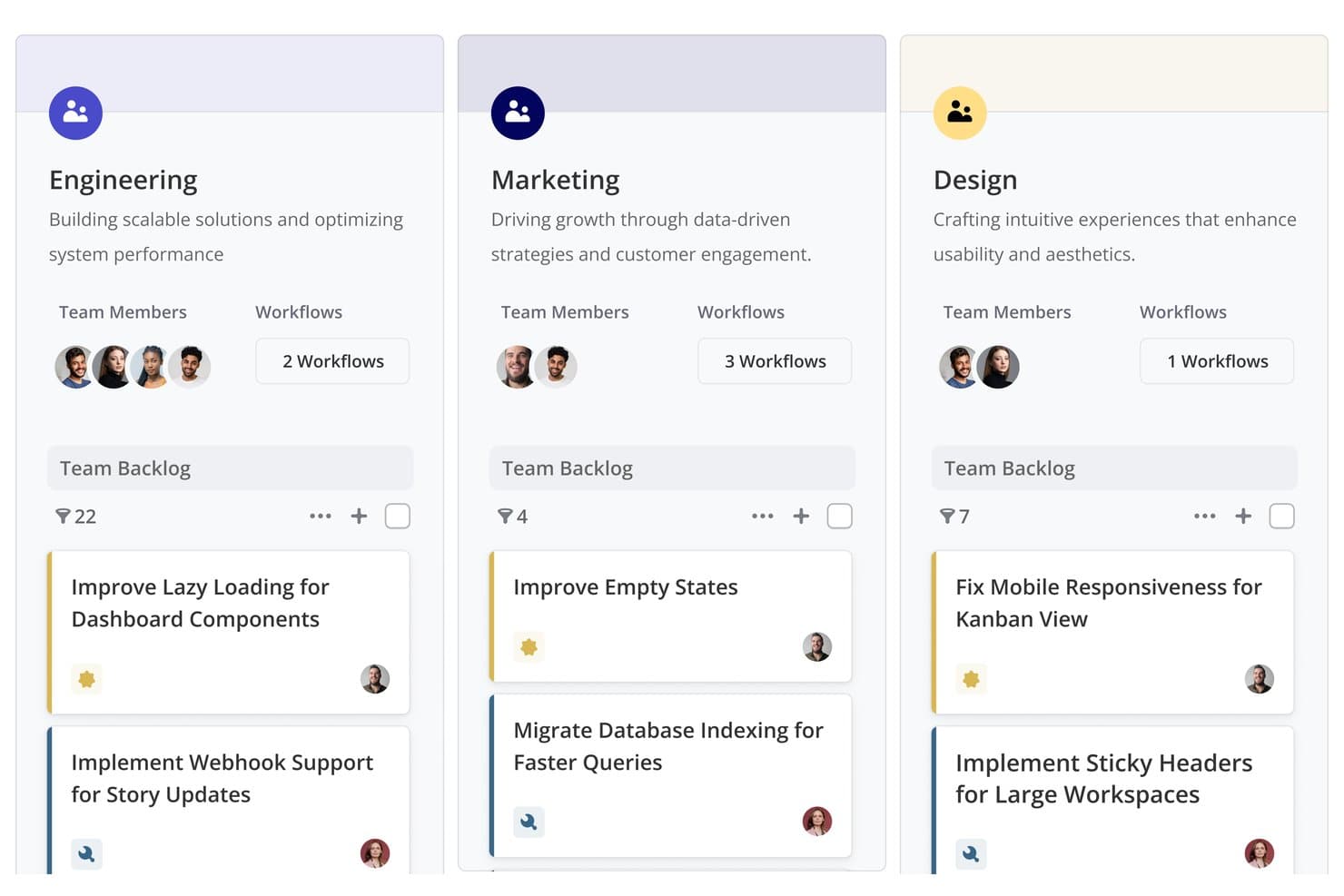Image resolution: width=1344 pixels, height=896 pixels.
Task: Select the Engineering Team Backlog header
Action: point(231,468)
